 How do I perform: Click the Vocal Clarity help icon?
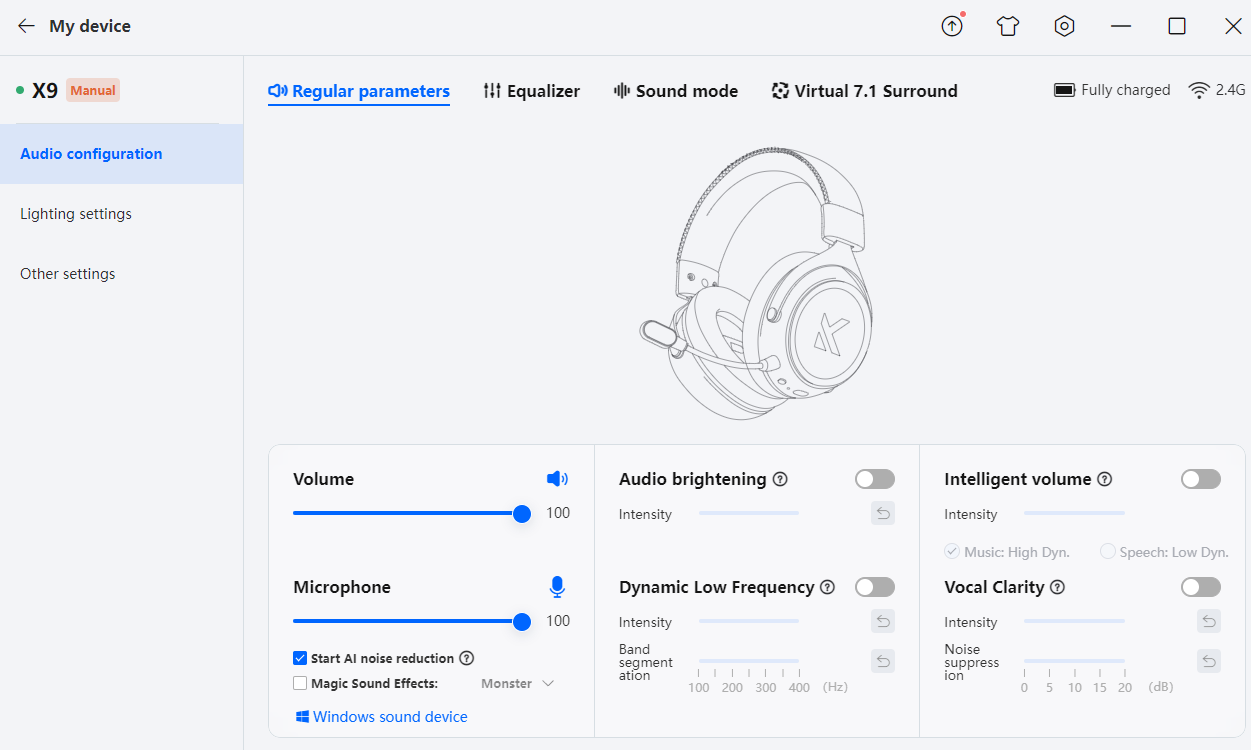coord(1057,587)
